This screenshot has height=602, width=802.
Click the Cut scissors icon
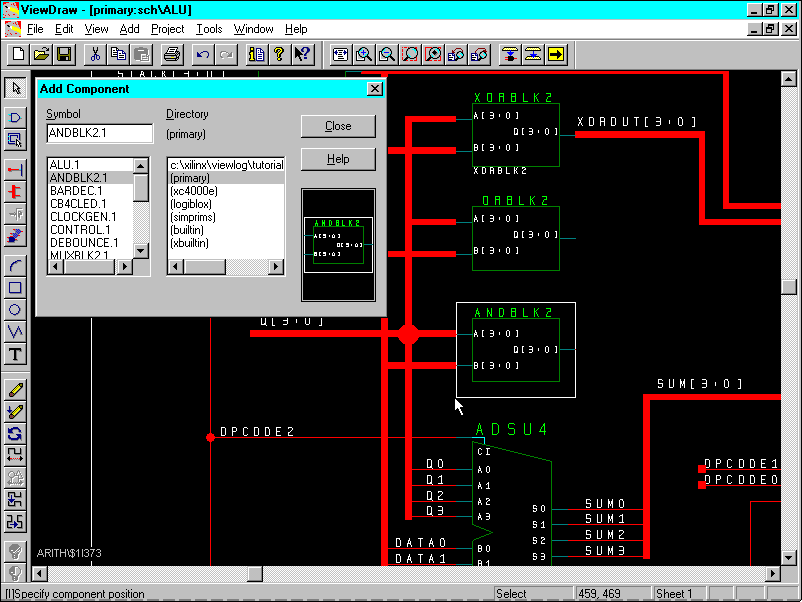tap(95, 54)
